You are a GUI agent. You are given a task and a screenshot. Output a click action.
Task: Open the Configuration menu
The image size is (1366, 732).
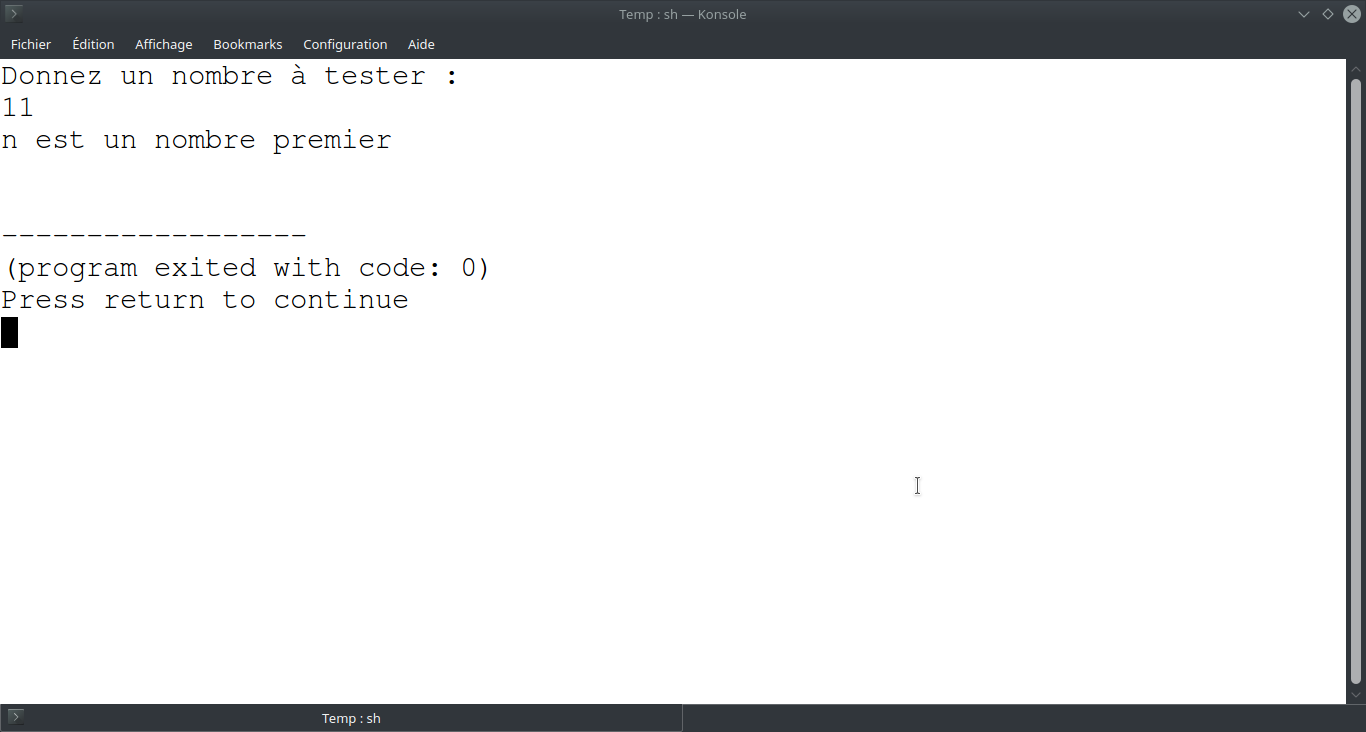point(345,44)
